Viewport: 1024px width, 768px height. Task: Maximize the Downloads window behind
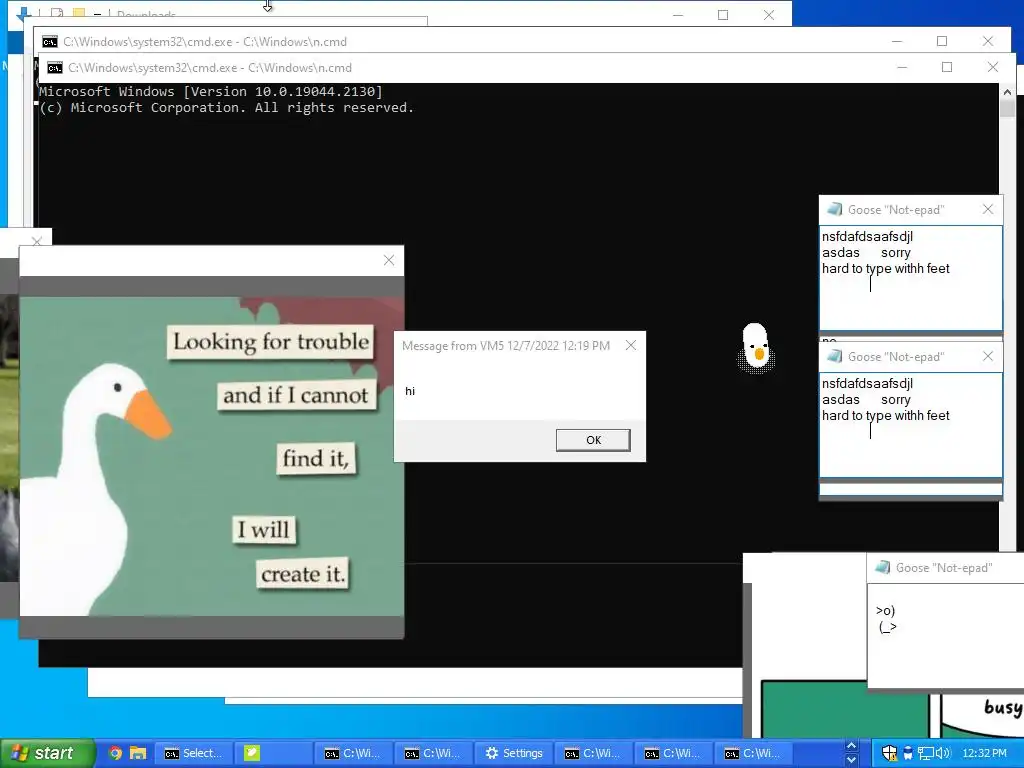click(x=723, y=15)
